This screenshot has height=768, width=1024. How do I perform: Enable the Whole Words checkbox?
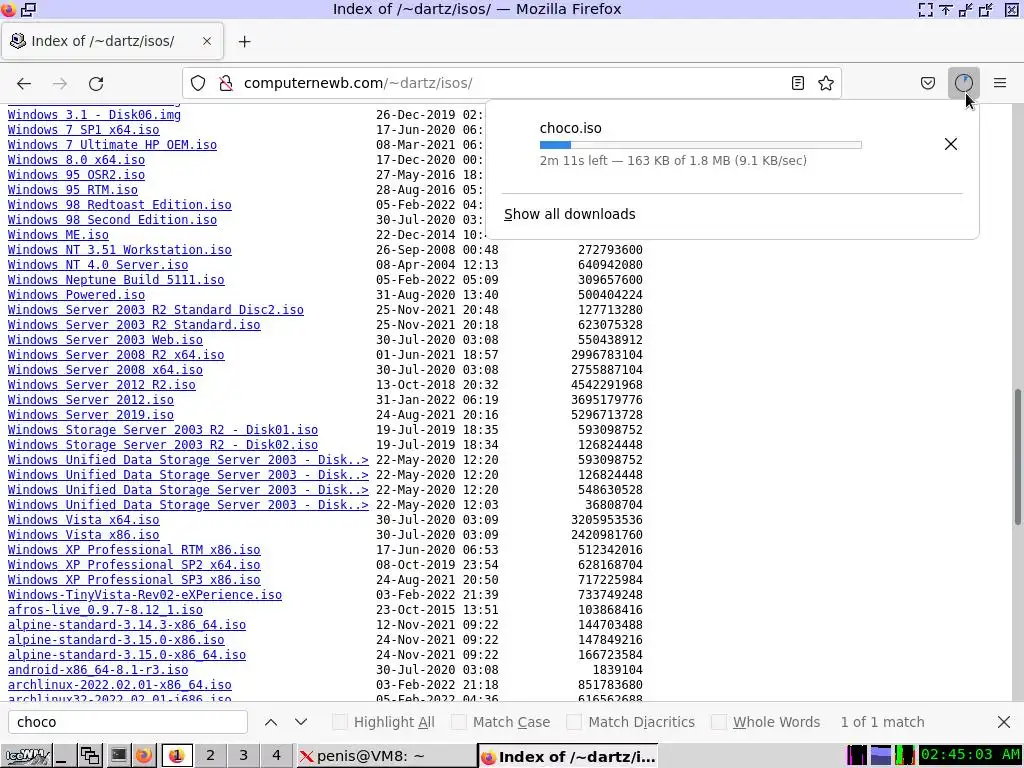coord(718,722)
